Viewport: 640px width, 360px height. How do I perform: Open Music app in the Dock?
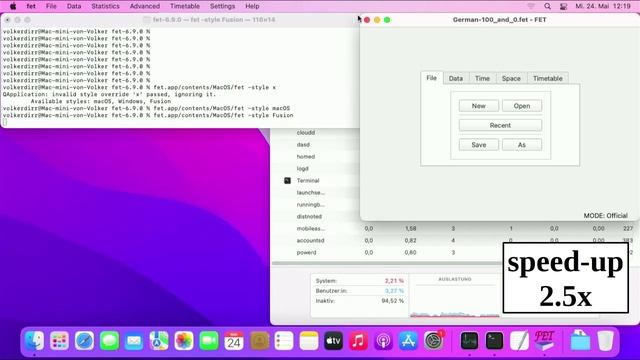(x=358, y=340)
